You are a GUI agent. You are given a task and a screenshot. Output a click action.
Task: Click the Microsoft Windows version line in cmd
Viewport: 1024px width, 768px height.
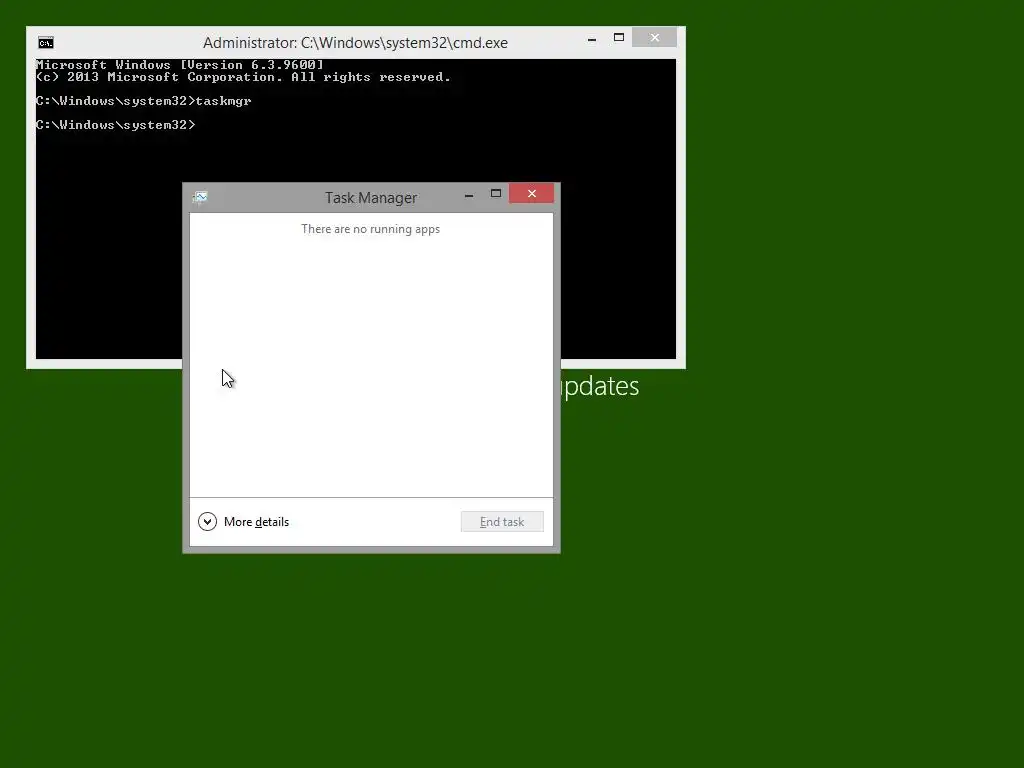(x=180, y=65)
